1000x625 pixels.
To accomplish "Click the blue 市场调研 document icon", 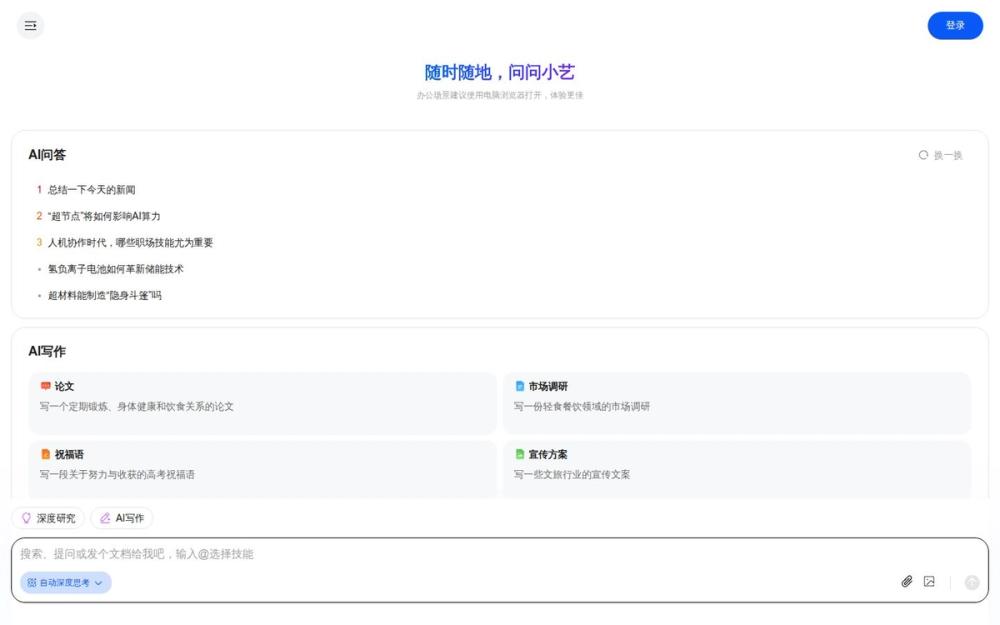I will pyautogui.click(x=520, y=386).
